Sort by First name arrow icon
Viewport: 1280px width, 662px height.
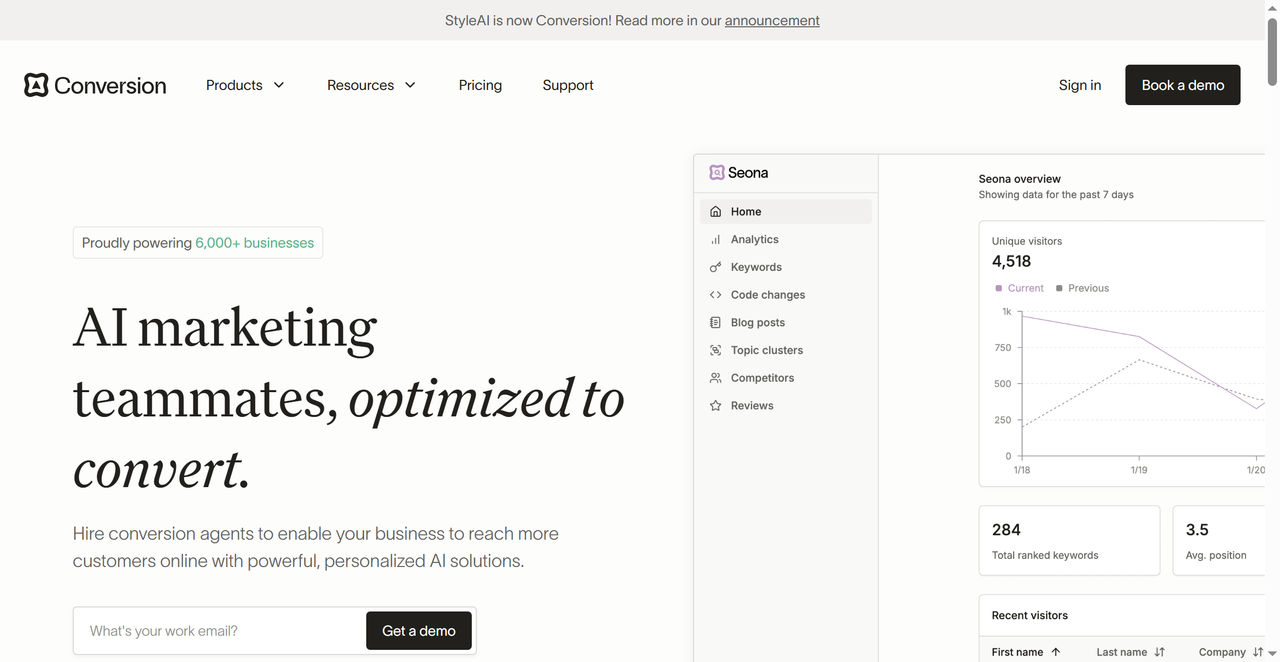(x=1056, y=652)
